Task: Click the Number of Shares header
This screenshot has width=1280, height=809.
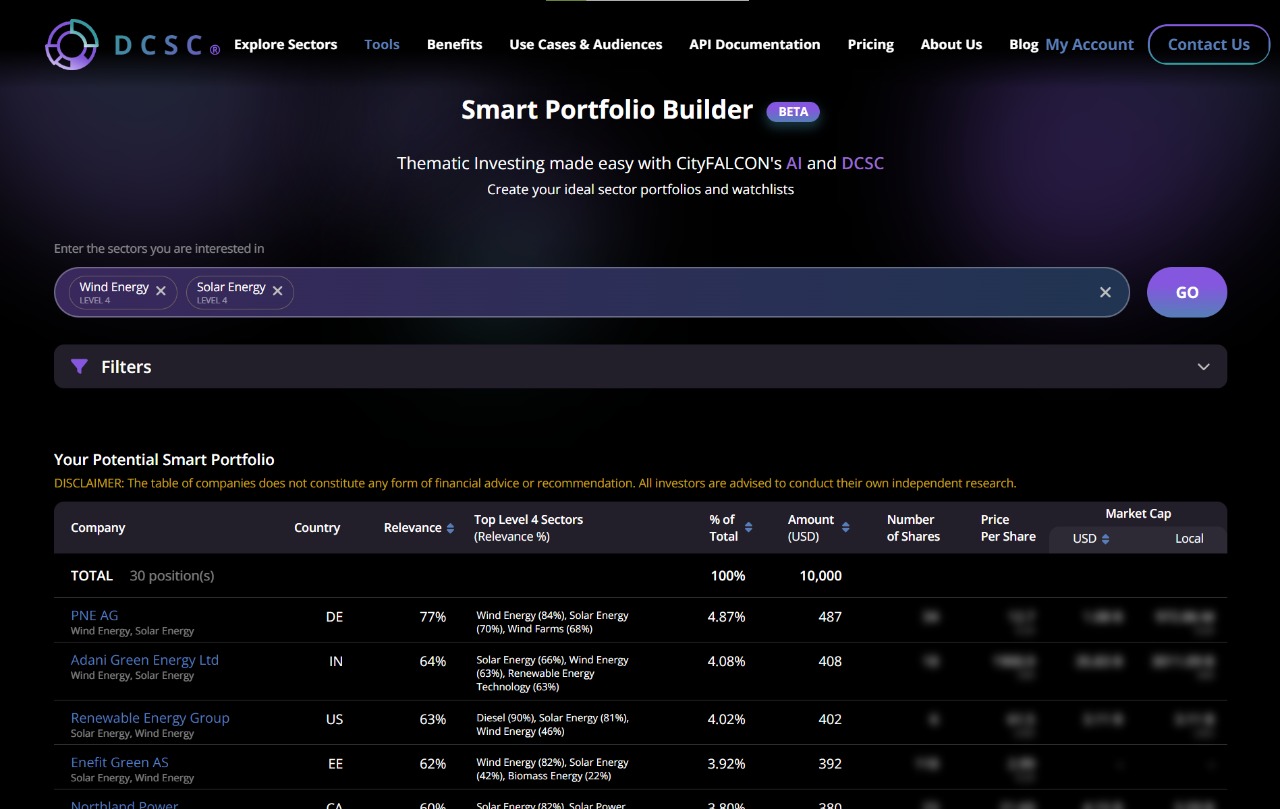Action: point(913,528)
